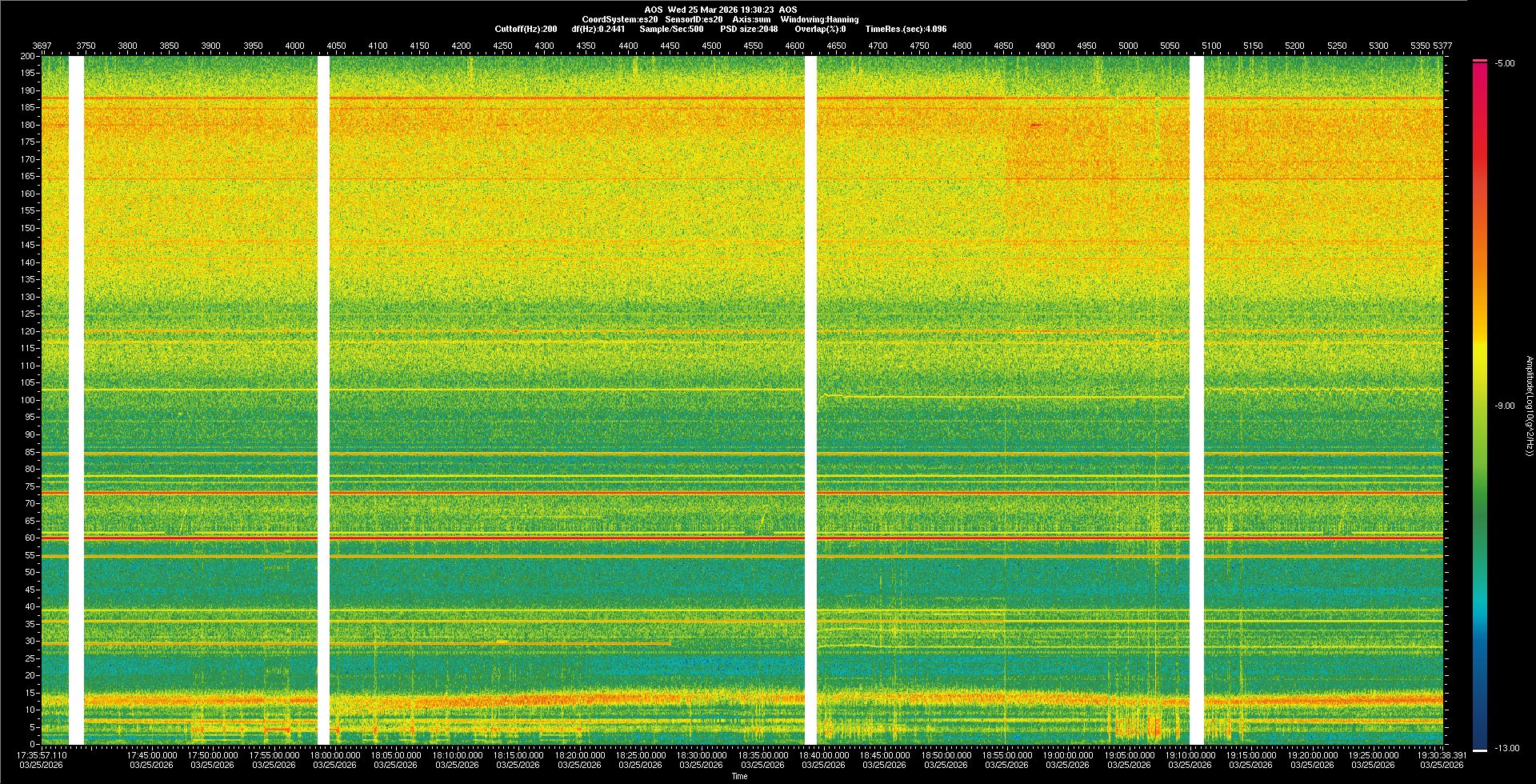Click the 5377 end label on the top axis
The image size is (1536, 784).
click(1442, 46)
